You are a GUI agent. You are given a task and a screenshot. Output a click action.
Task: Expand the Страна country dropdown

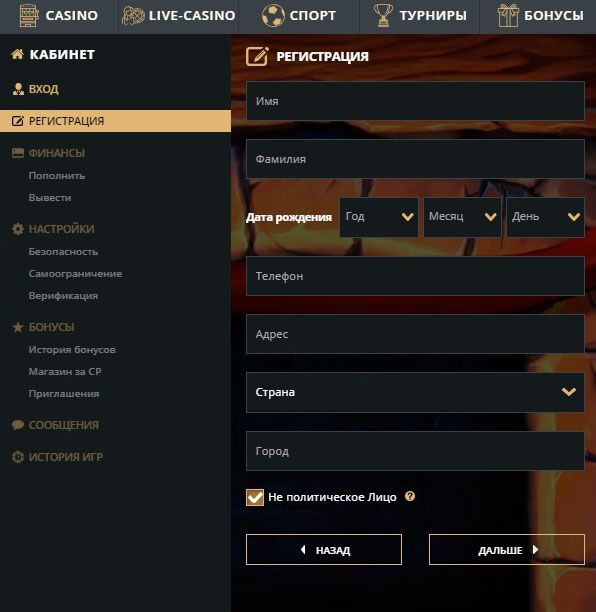pyautogui.click(x=415, y=392)
